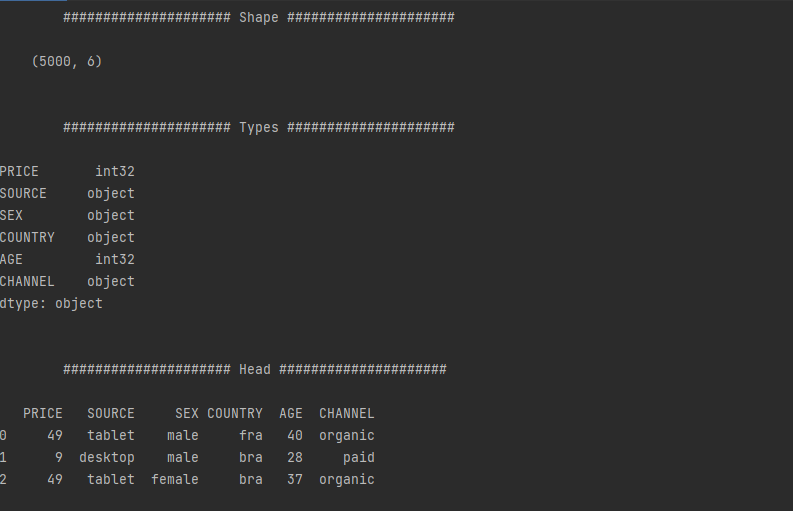This screenshot has width=794, height=512.
Task: Click the CHANNEL object type row
Action: (67, 282)
